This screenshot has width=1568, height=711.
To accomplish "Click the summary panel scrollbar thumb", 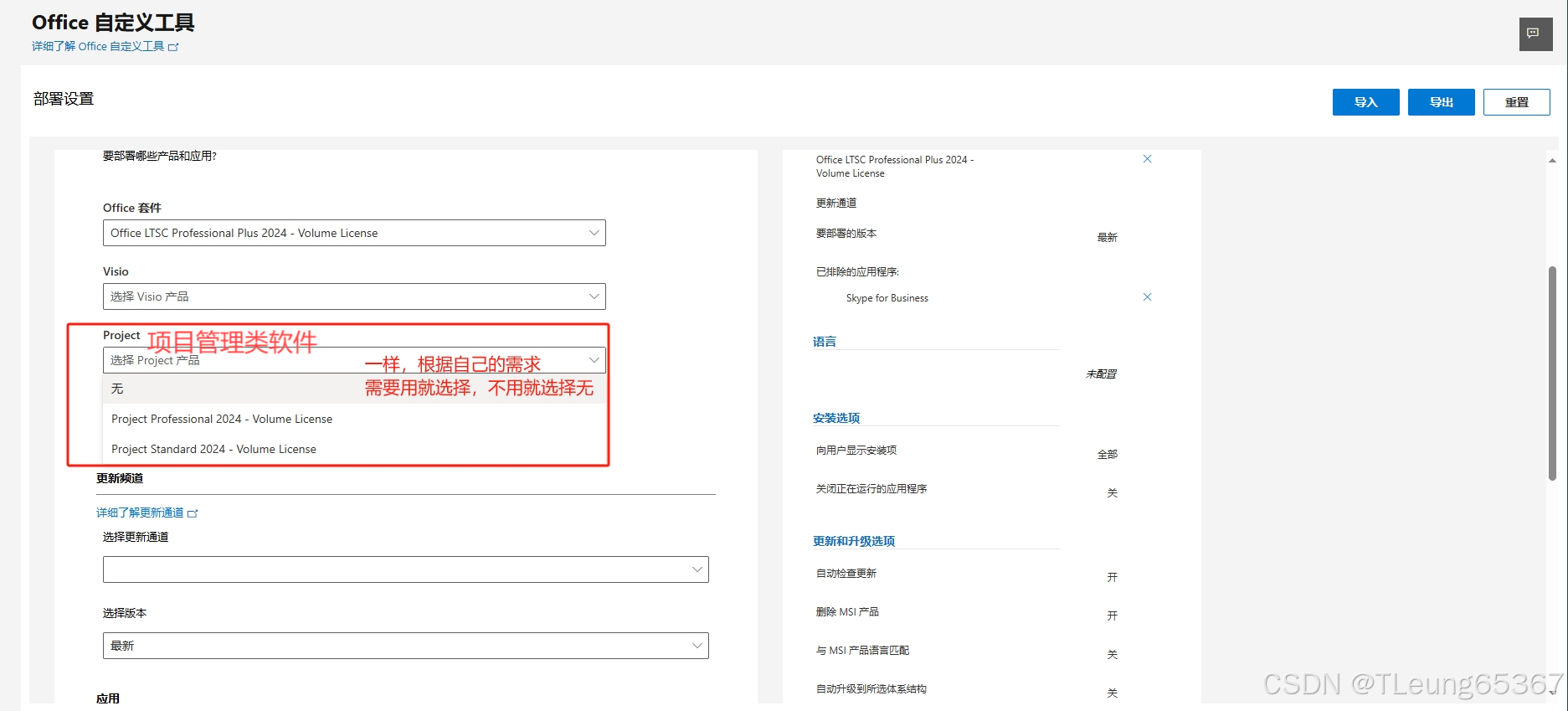I will [1552, 373].
